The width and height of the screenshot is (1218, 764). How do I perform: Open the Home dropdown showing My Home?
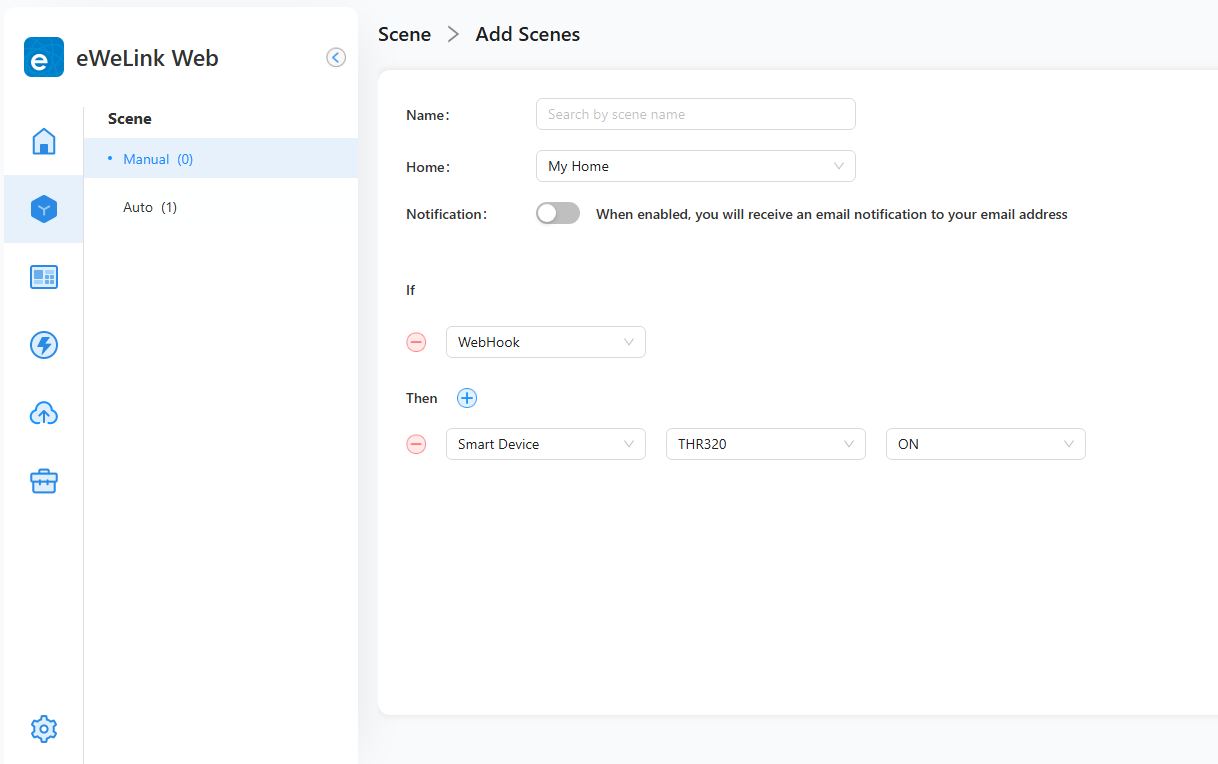coord(696,166)
